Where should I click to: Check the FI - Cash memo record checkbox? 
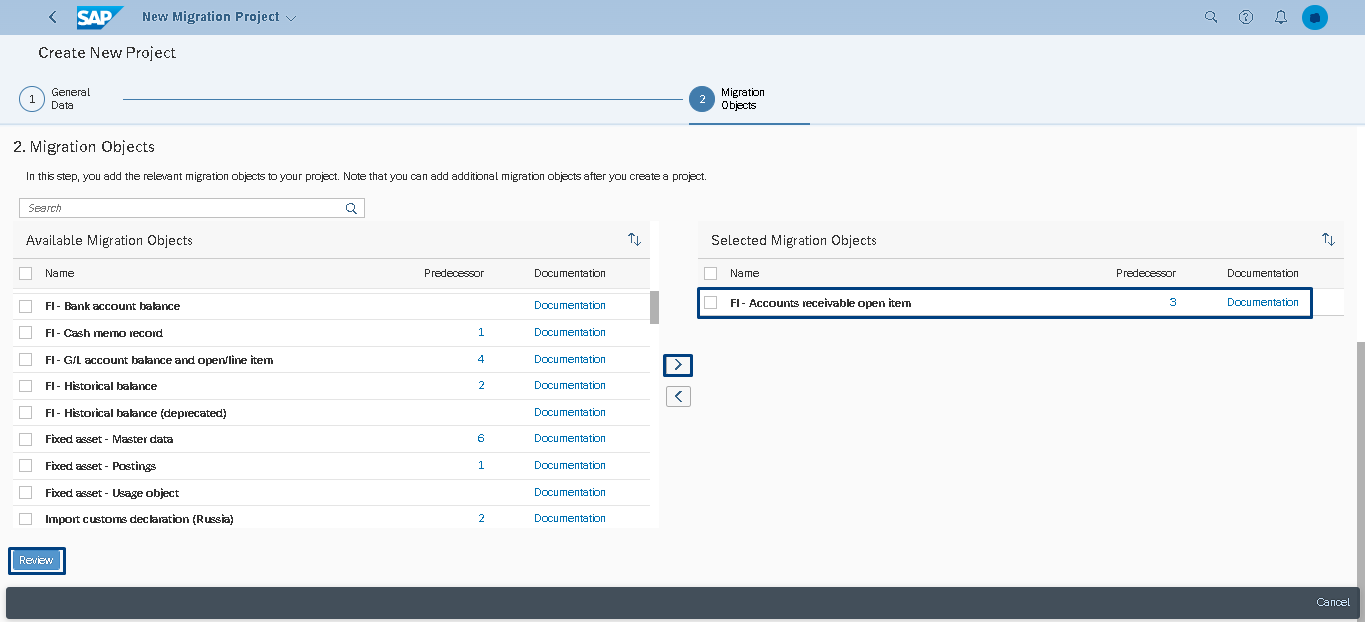(26, 333)
